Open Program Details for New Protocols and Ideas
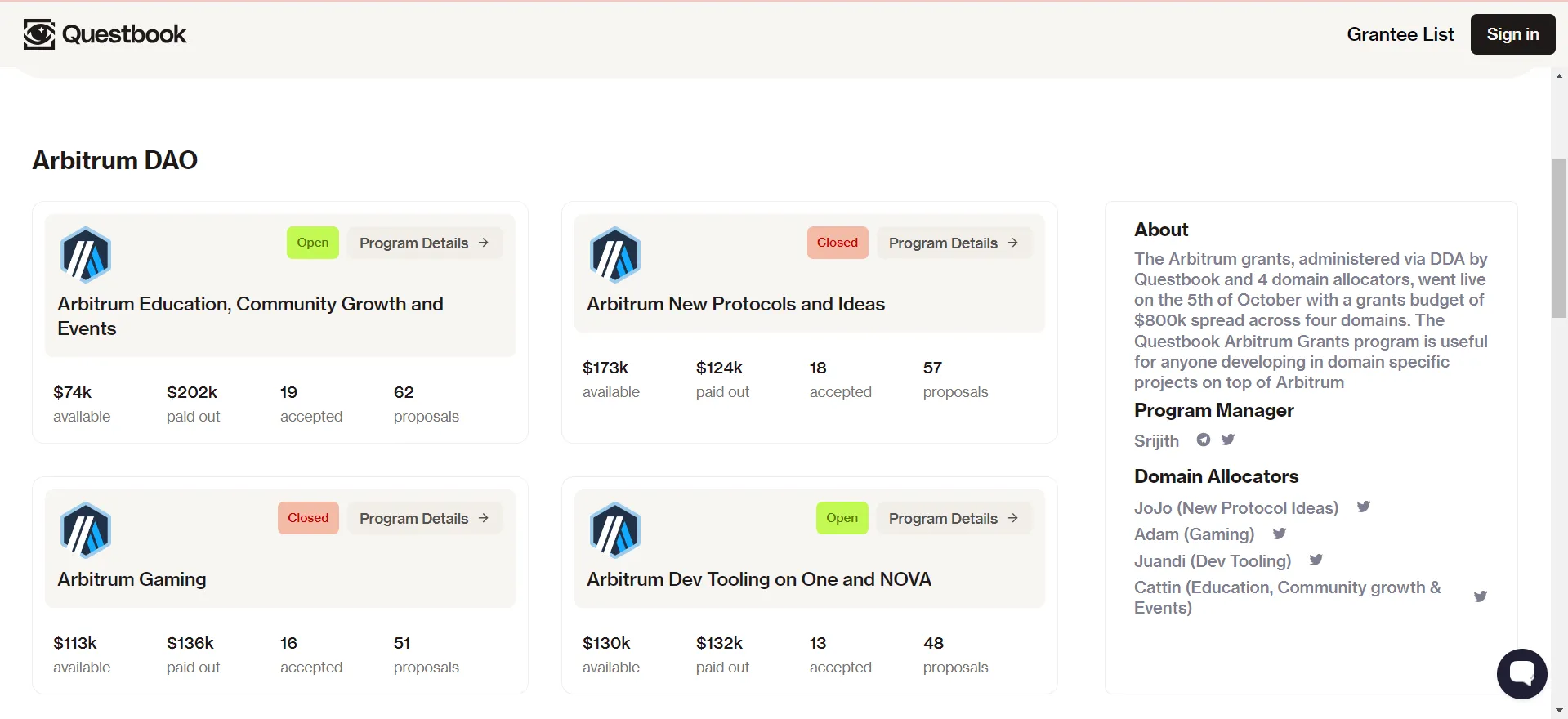This screenshot has height=719, width=1568. [x=954, y=243]
